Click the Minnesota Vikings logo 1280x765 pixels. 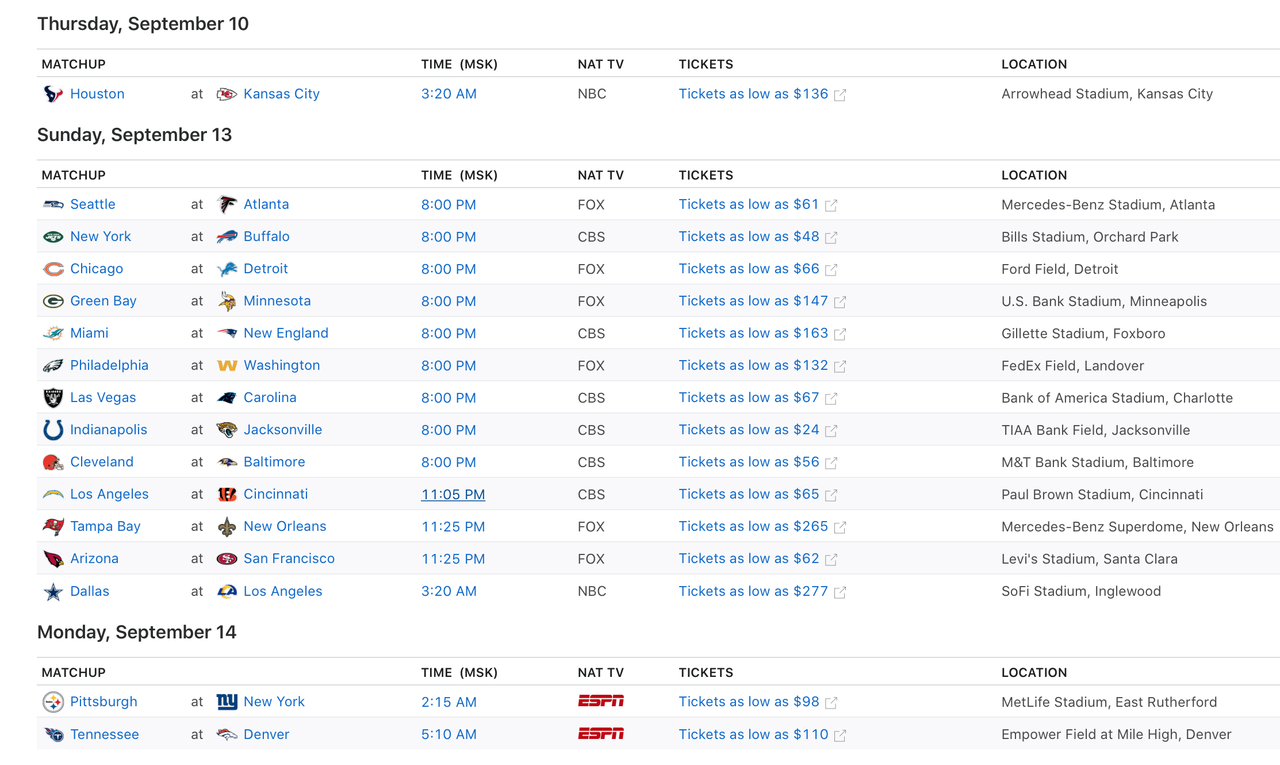click(227, 301)
